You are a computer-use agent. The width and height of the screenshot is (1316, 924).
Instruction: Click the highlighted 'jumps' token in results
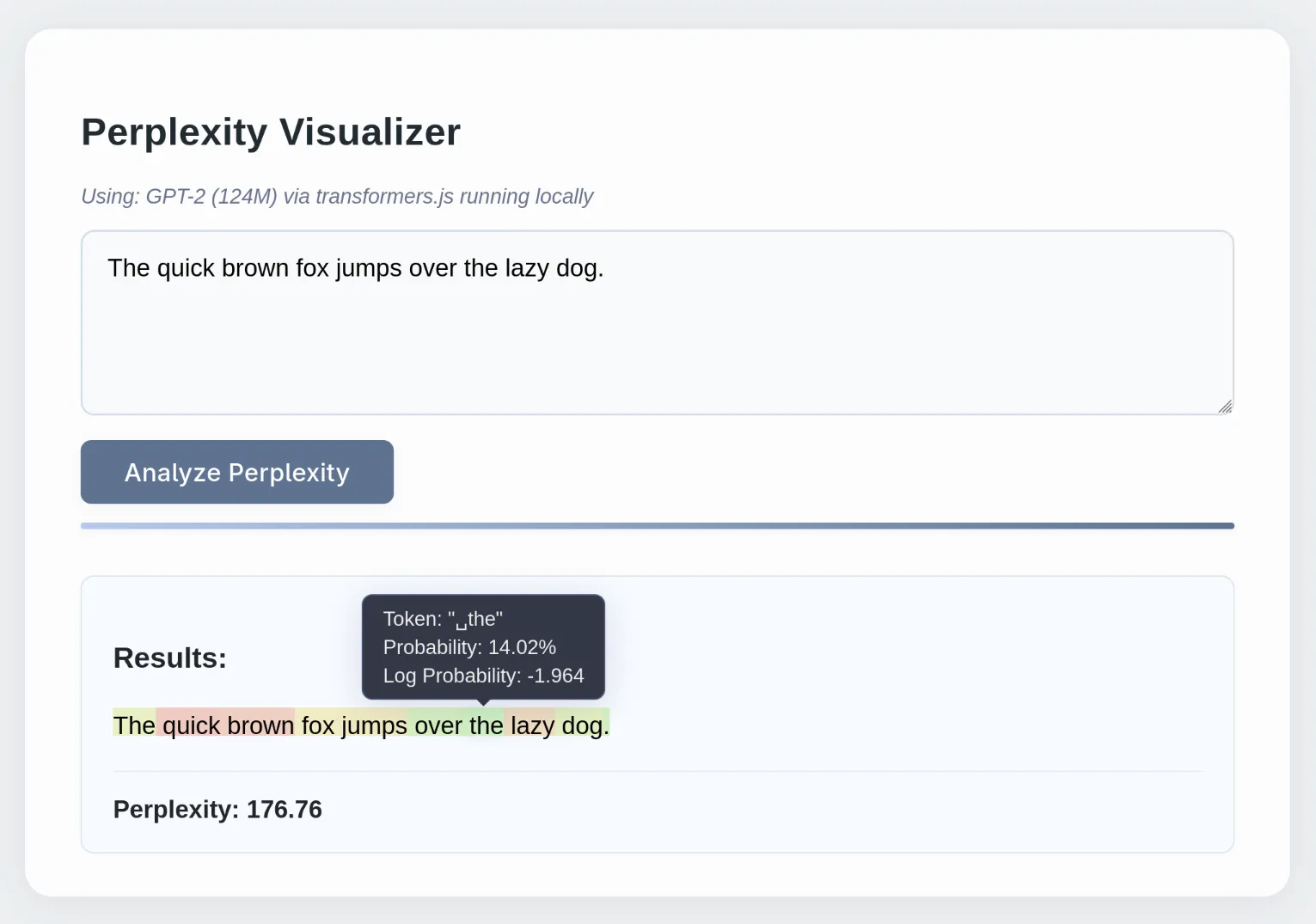click(x=375, y=725)
